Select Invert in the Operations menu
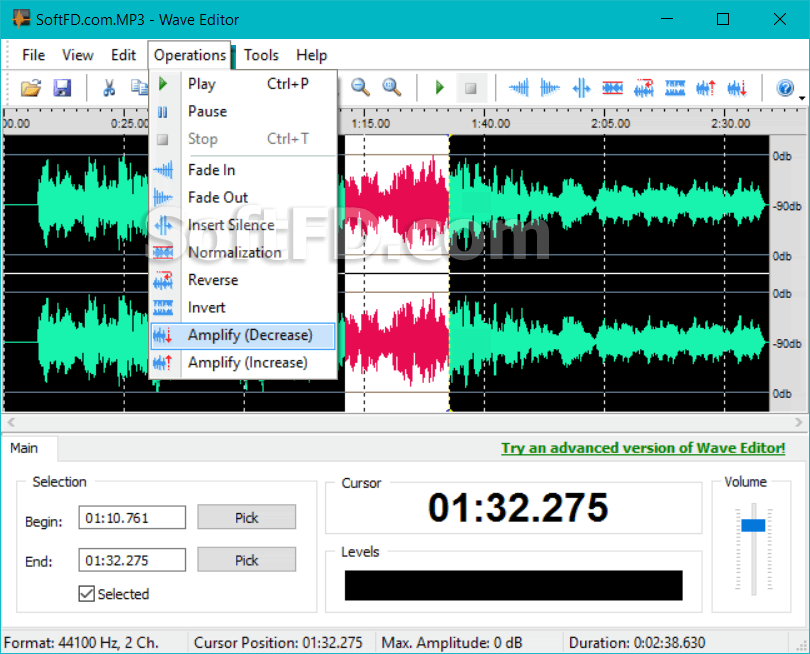The image size is (810, 654). coord(243,307)
